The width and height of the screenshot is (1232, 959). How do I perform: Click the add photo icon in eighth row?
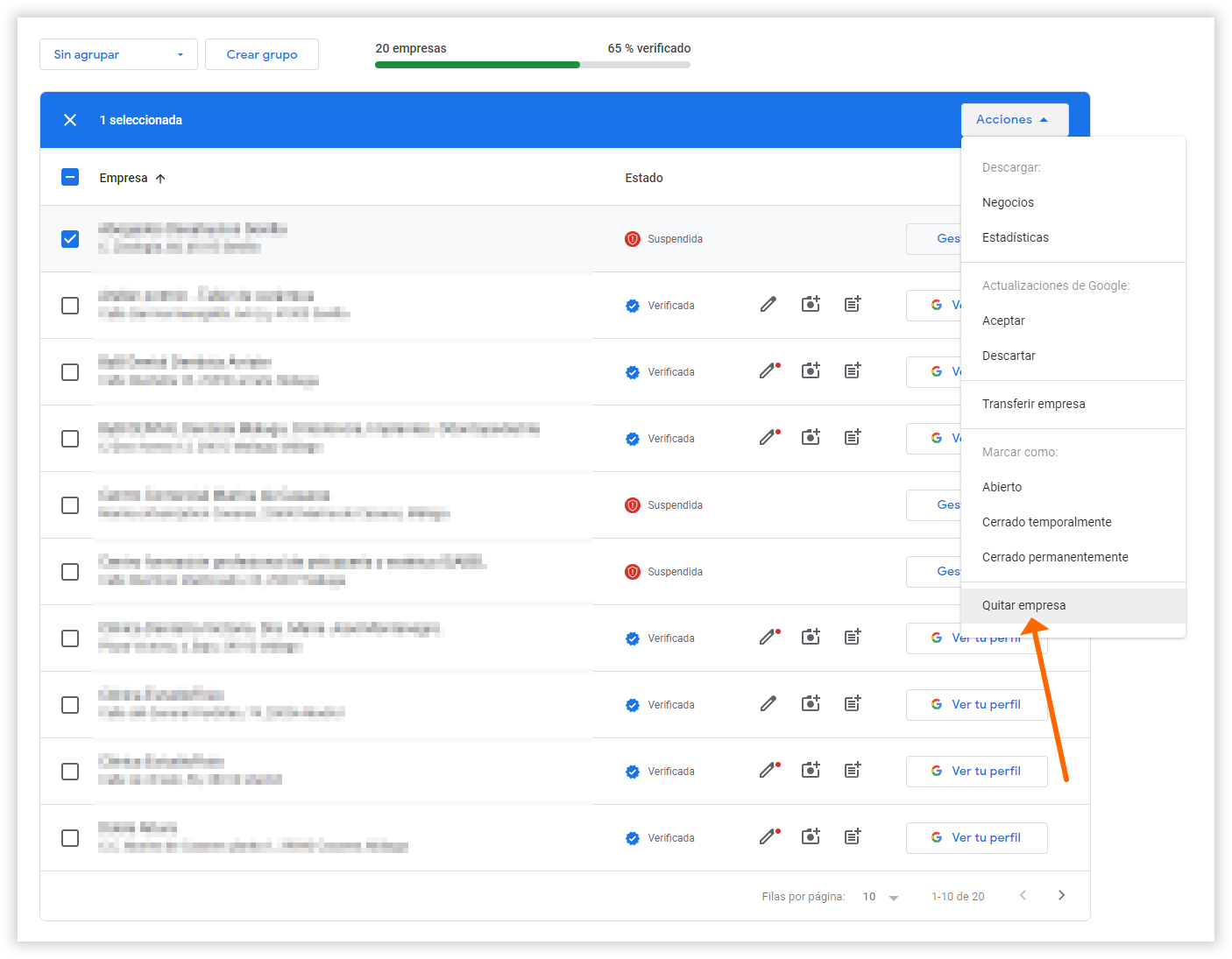pos(811,704)
